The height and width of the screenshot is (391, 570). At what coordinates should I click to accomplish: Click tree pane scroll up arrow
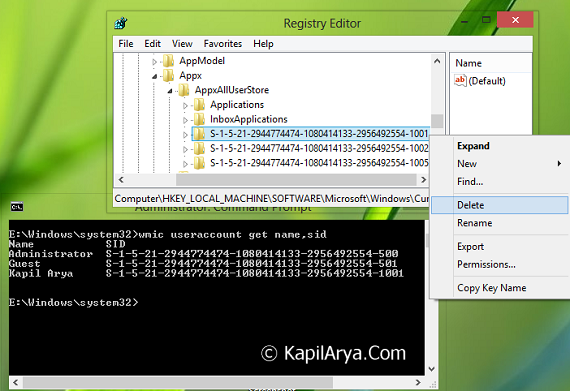coord(437,61)
